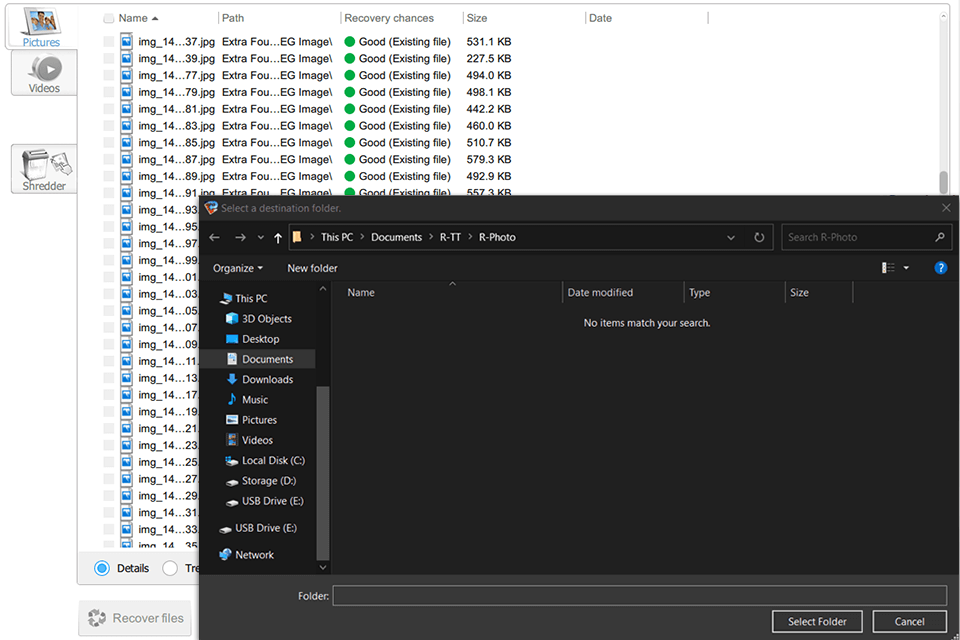The height and width of the screenshot is (640, 960).
Task: Open Storage (D:) drive
Action: tap(268, 481)
